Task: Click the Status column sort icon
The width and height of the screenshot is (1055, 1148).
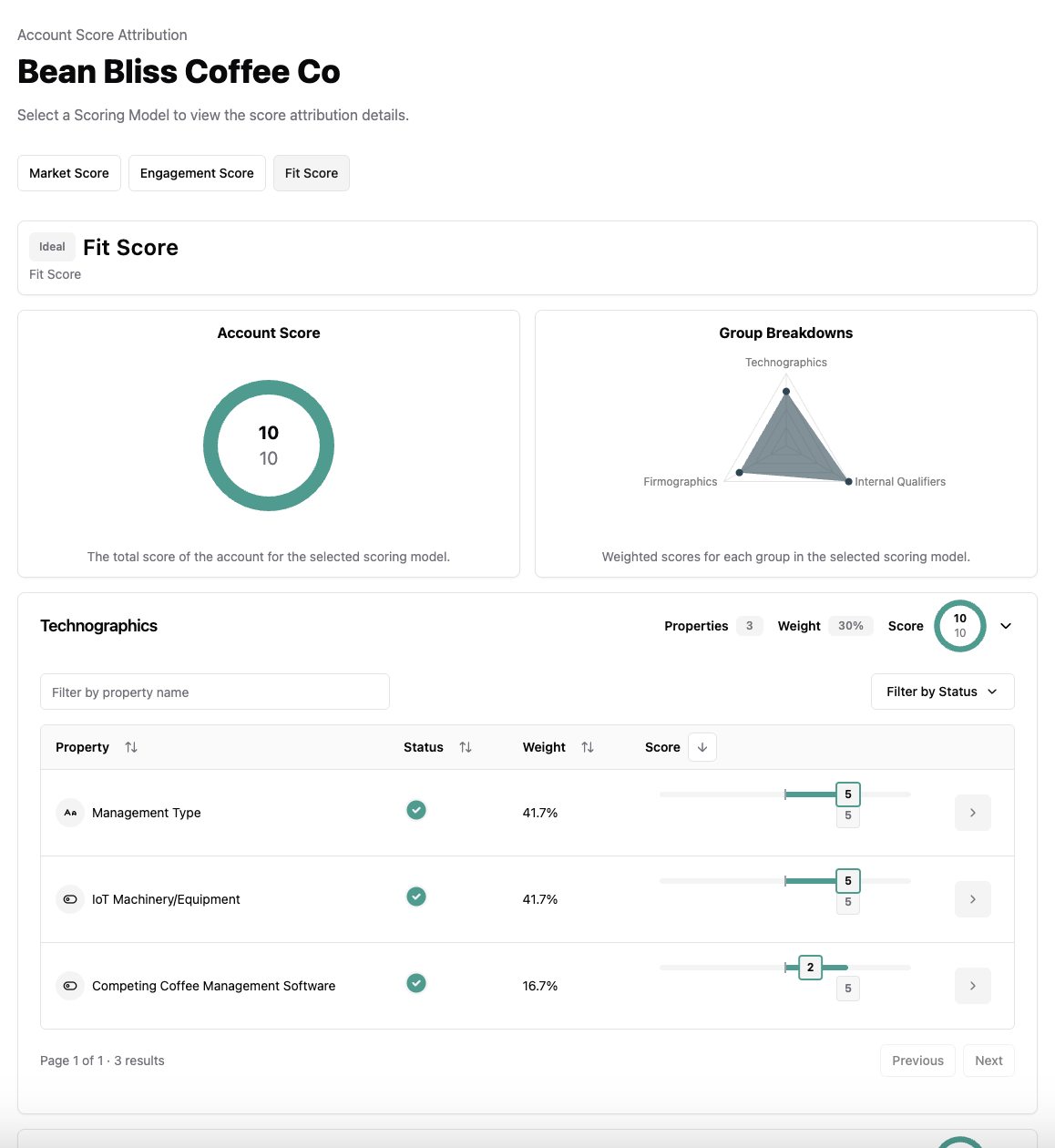Action: (466, 747)
